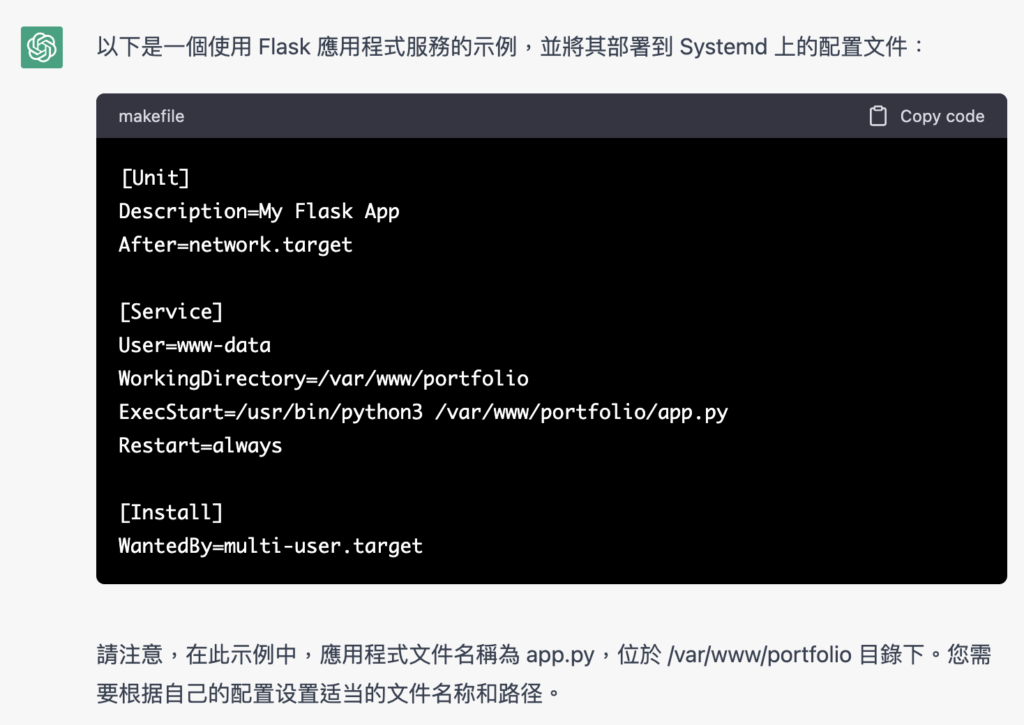Click the Restart=always line
Screen dimensions: 1024x725
point(200,446)
